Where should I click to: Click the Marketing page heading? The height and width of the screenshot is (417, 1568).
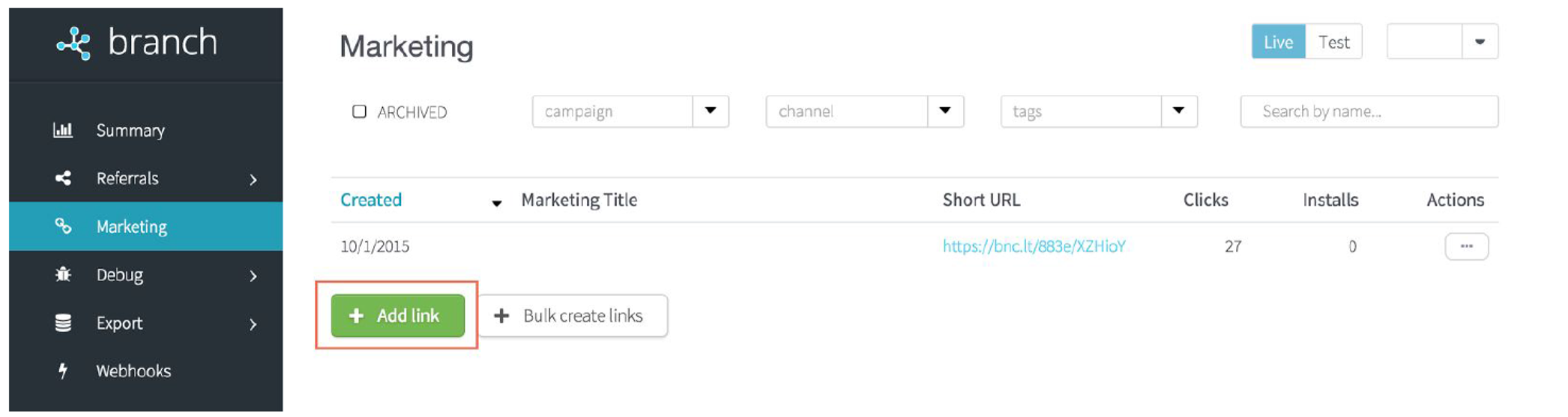[x=406, y=46]
